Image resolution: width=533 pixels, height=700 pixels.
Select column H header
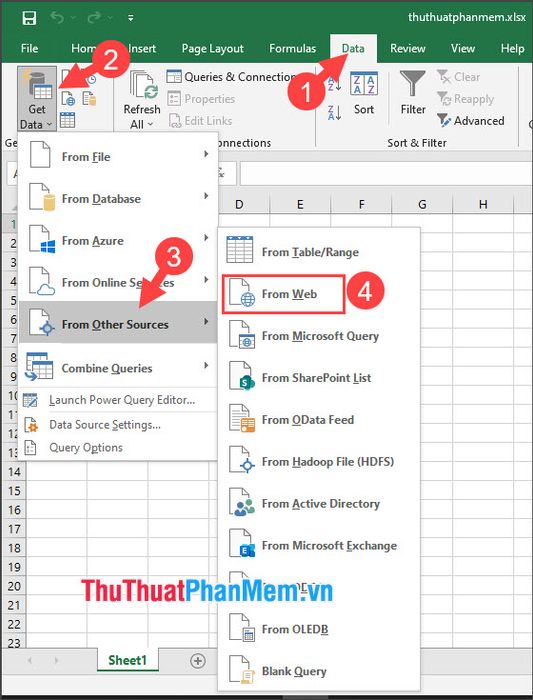(483, 204)
